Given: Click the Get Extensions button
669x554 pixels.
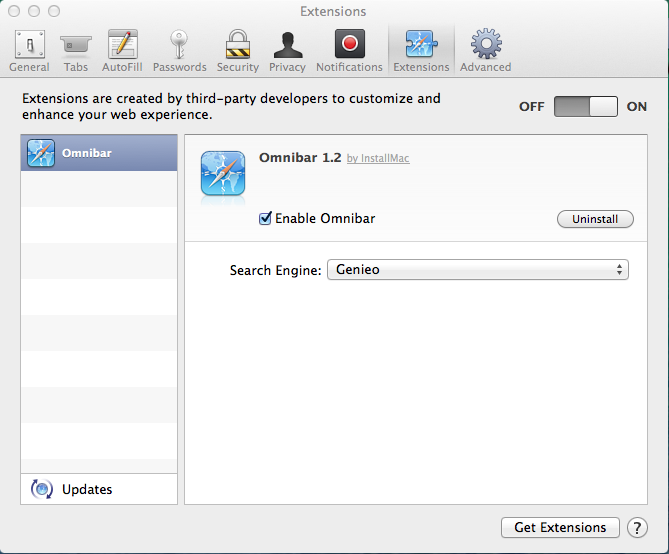Looking at the screenshot, I should 560,528.
